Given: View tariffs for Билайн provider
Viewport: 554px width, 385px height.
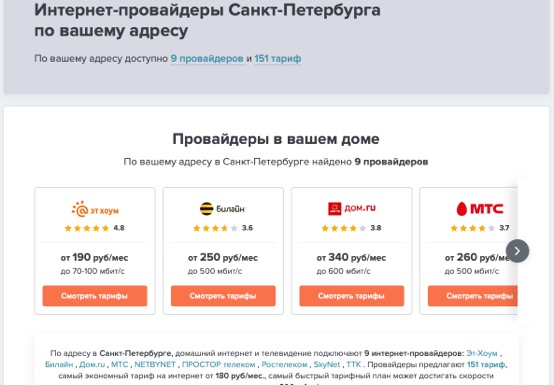Looking at the screenshot, I should [x=223, y=296].
